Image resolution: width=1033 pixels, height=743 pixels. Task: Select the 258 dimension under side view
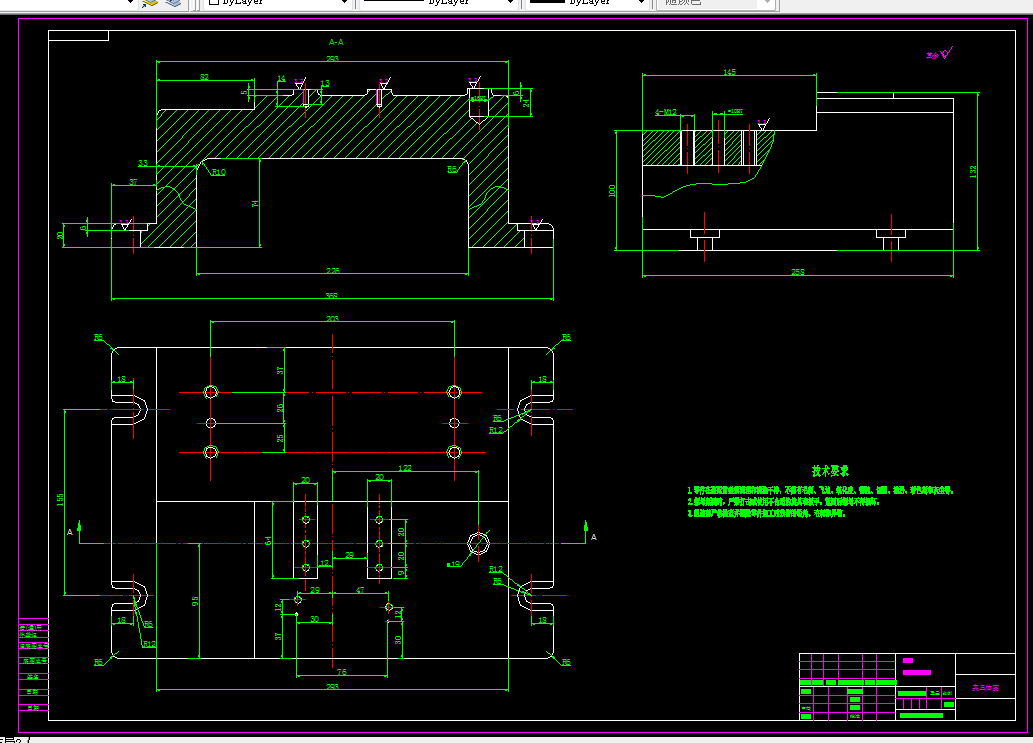pos(798,272)
